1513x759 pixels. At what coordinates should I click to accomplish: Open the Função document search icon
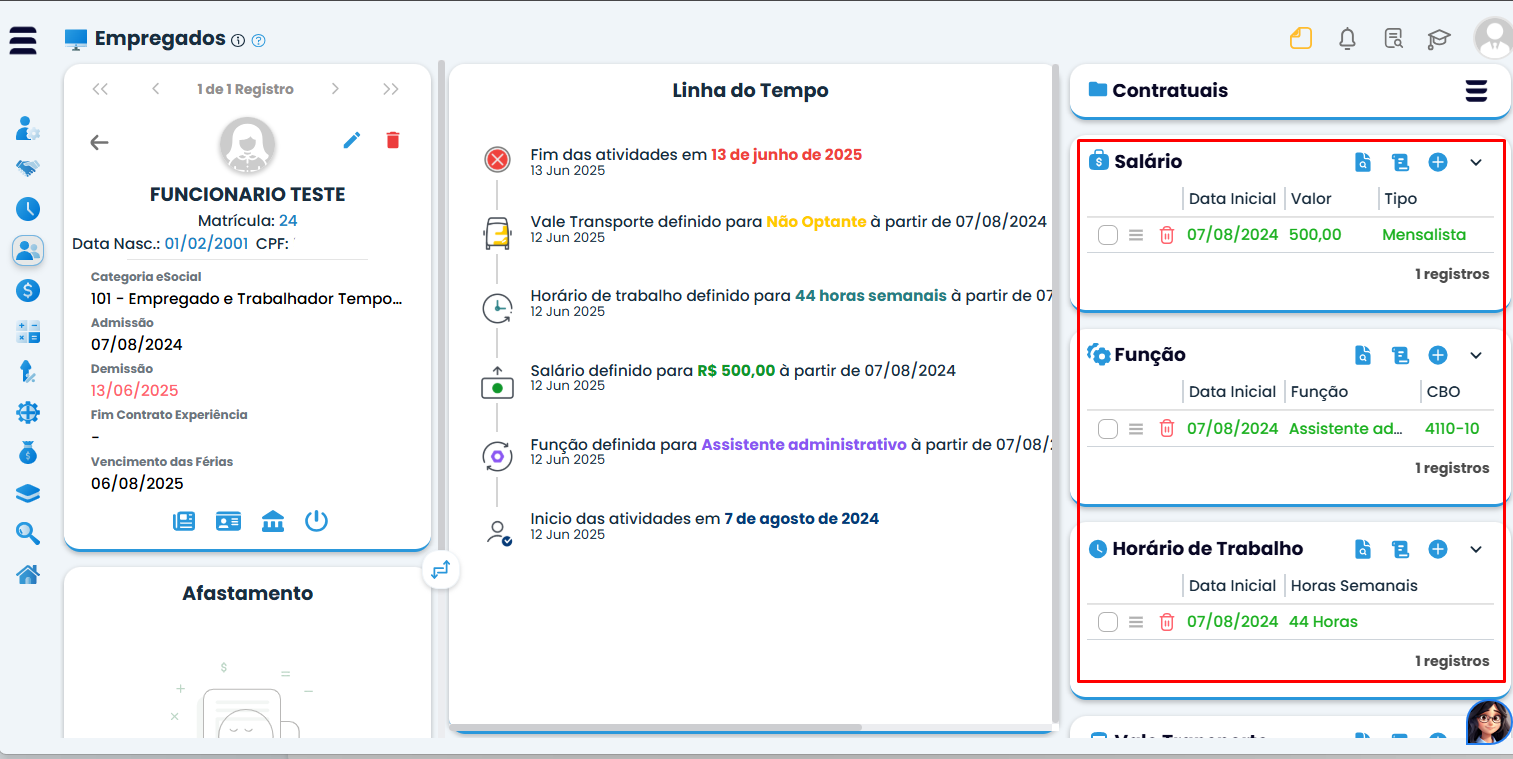point(1362,355)
